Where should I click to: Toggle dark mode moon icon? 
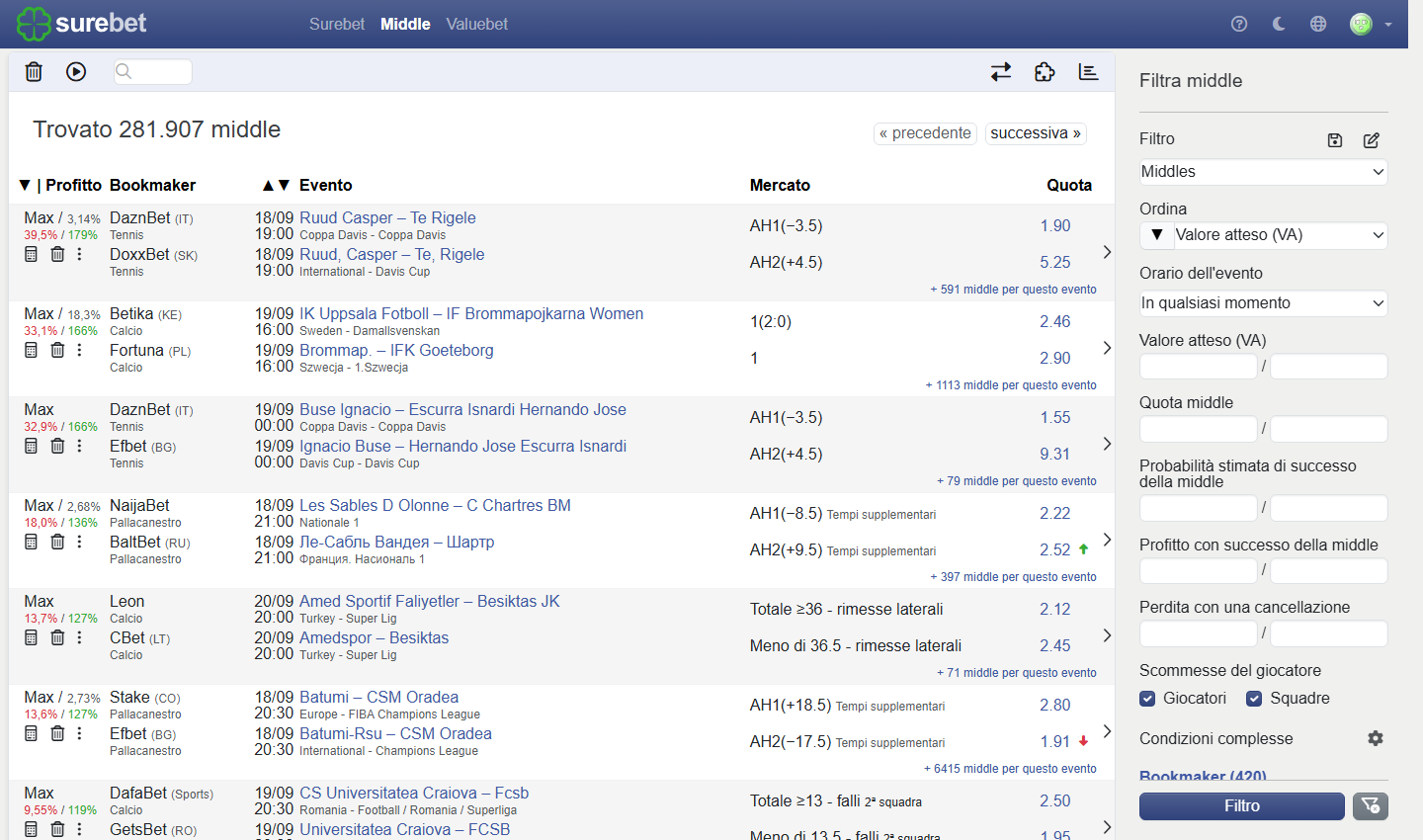1279,24
